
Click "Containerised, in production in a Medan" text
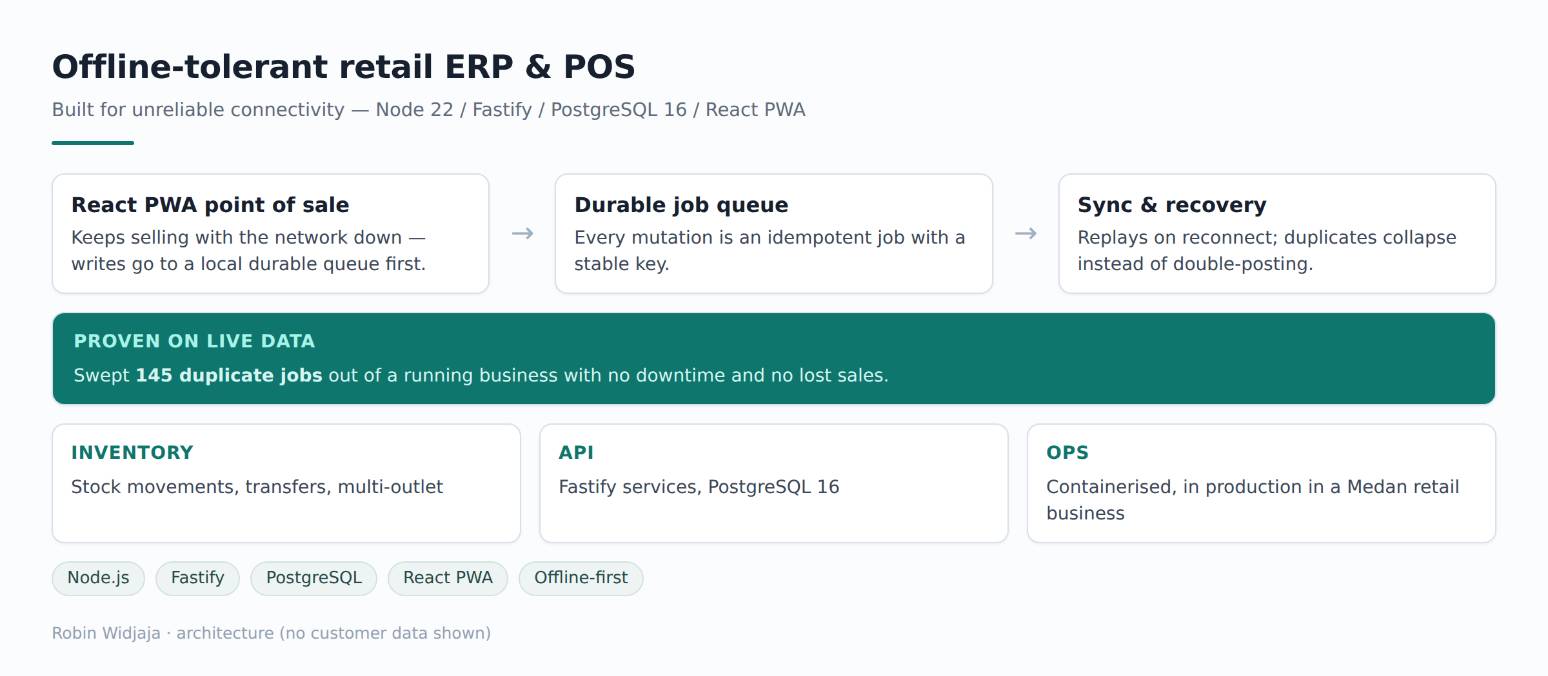click(1253, 500)
